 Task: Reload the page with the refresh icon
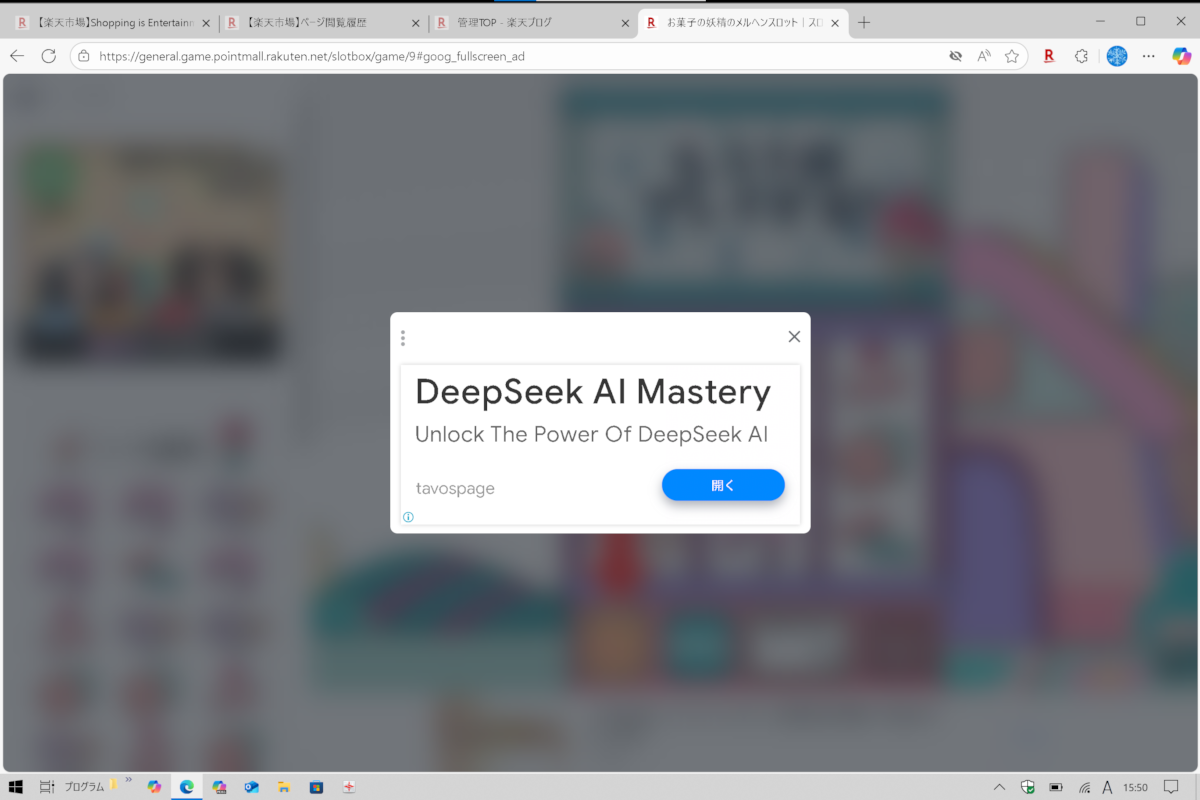coord(48,56)
